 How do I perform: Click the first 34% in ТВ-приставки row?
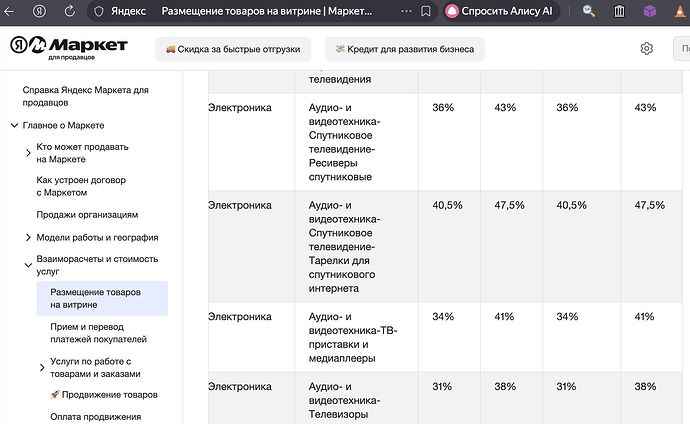(443, 317)
